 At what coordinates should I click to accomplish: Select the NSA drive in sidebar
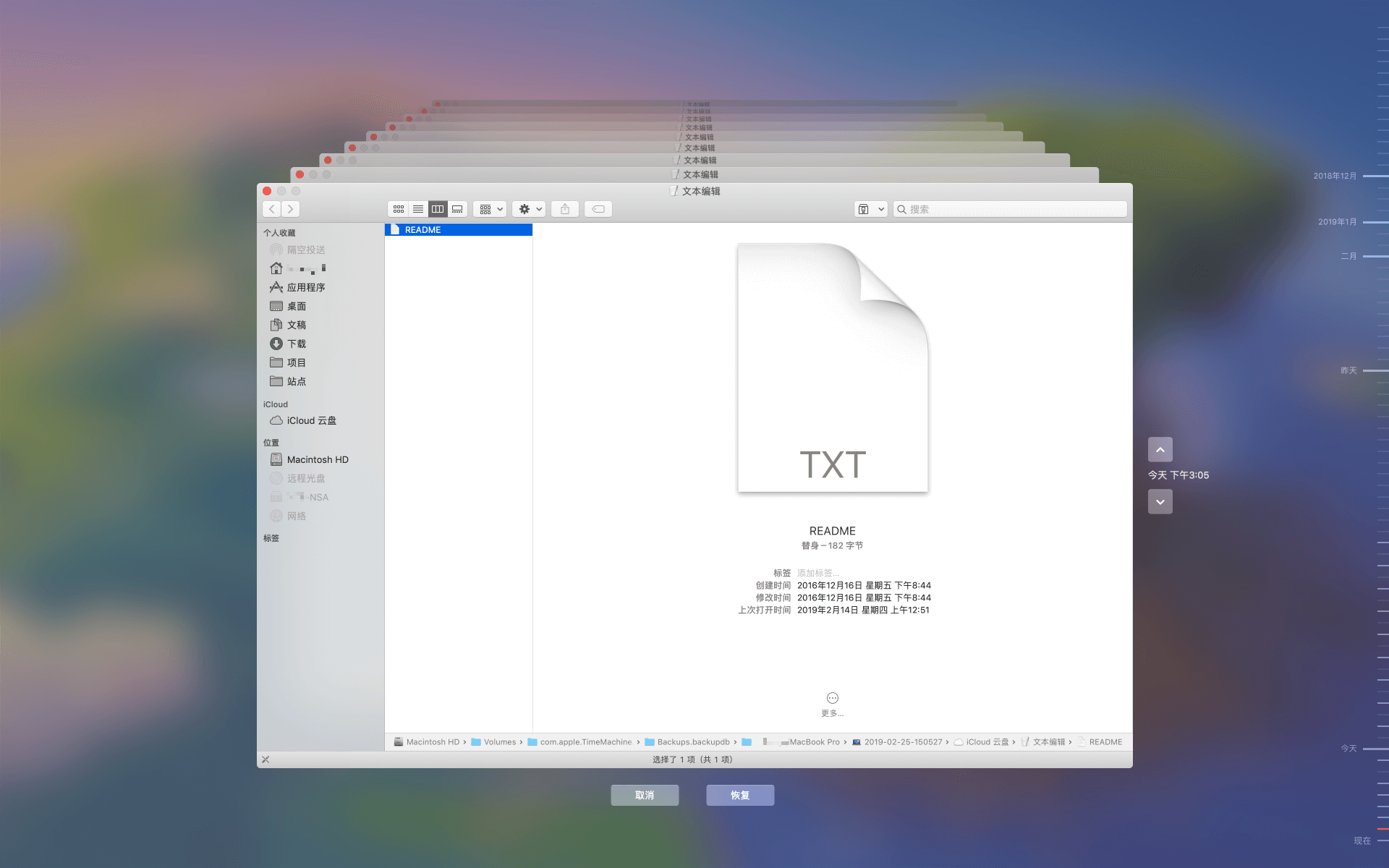pyautogui.click(x=299, y=497)
